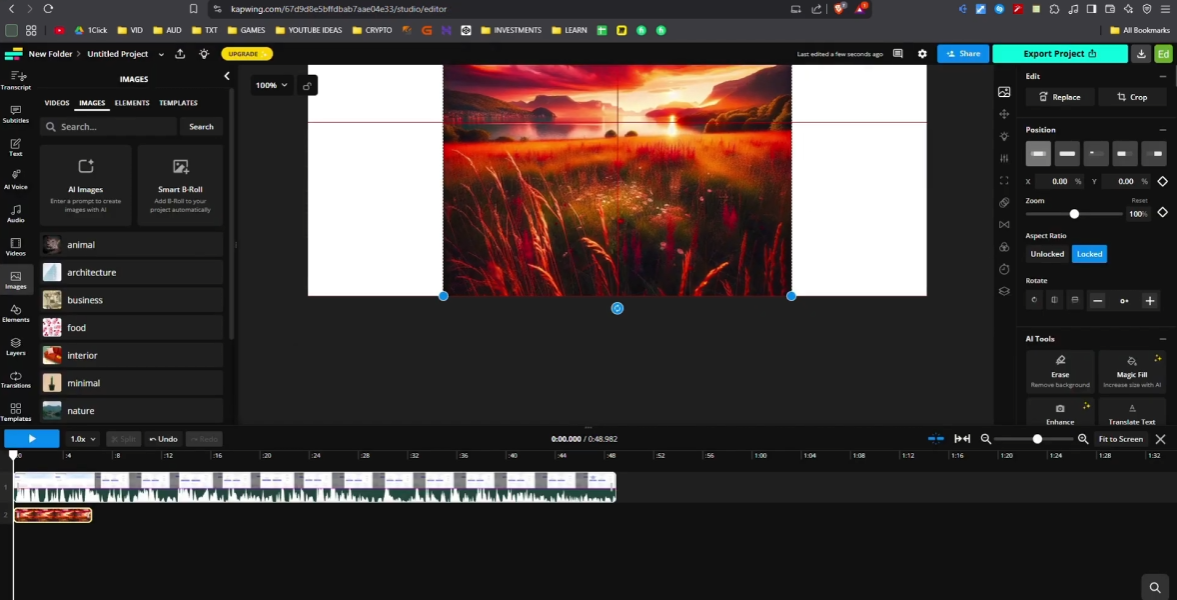
Task: Open the comments icon in top bar
Action: tap(898, 54)
